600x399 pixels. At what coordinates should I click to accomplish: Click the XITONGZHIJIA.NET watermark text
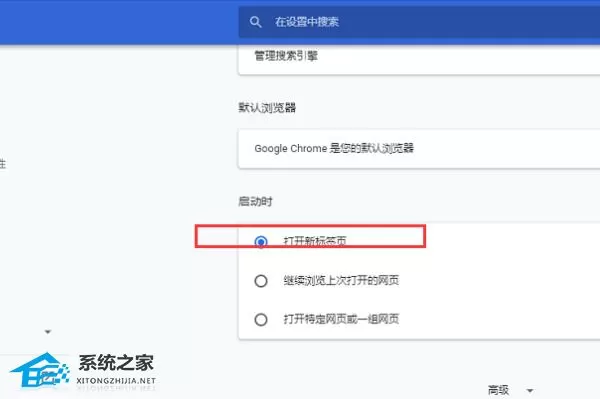[116, 381]
